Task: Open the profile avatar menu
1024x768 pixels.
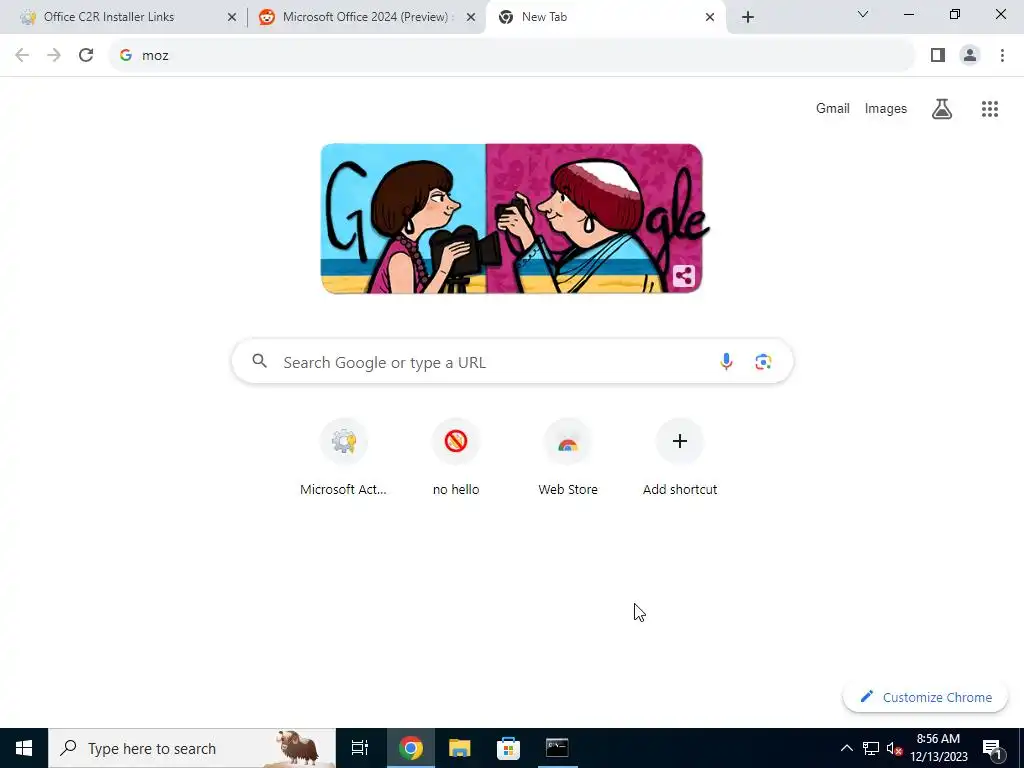Action: 970,55
